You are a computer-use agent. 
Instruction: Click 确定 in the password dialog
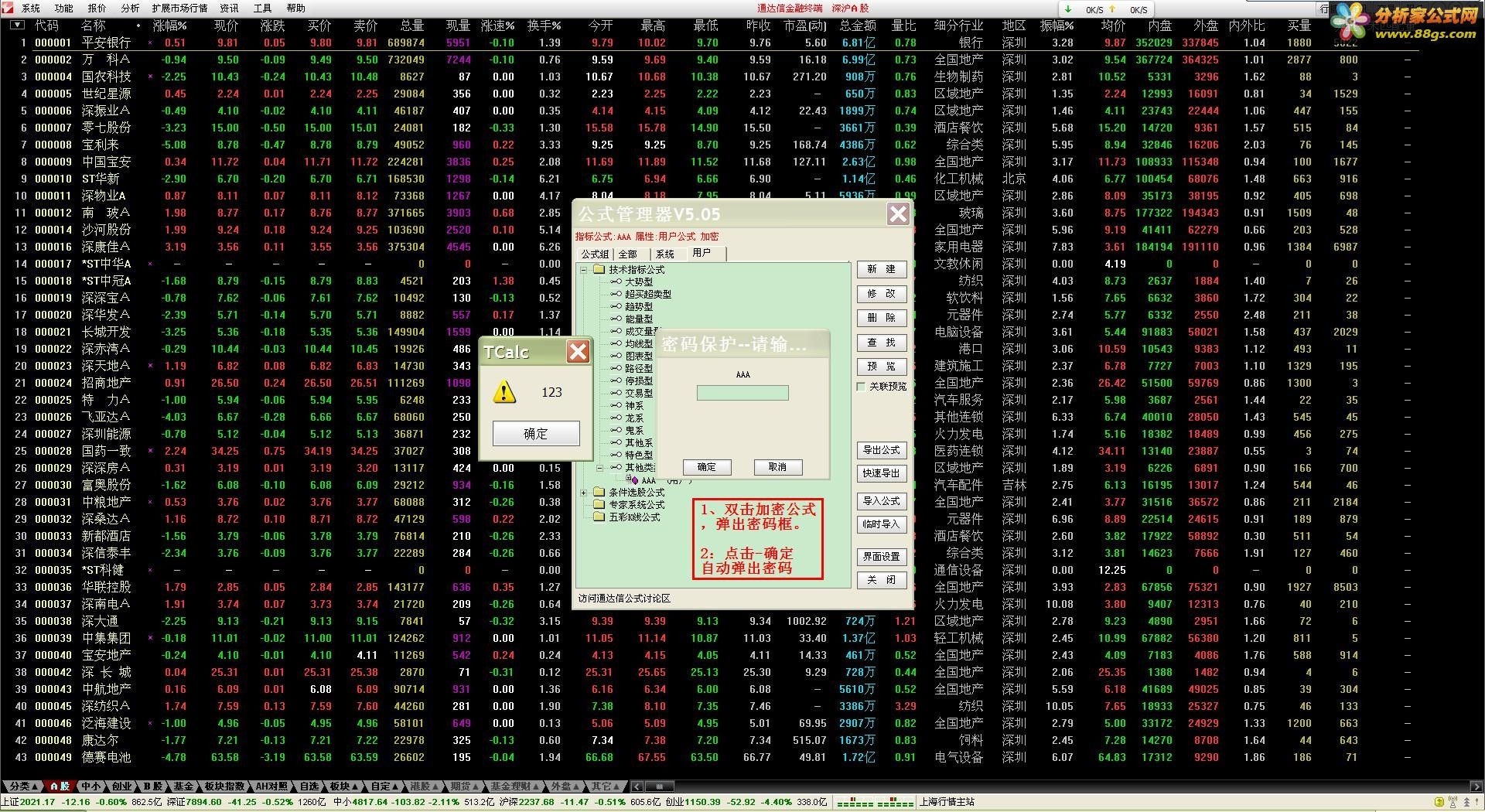click(x=707, y=467)
